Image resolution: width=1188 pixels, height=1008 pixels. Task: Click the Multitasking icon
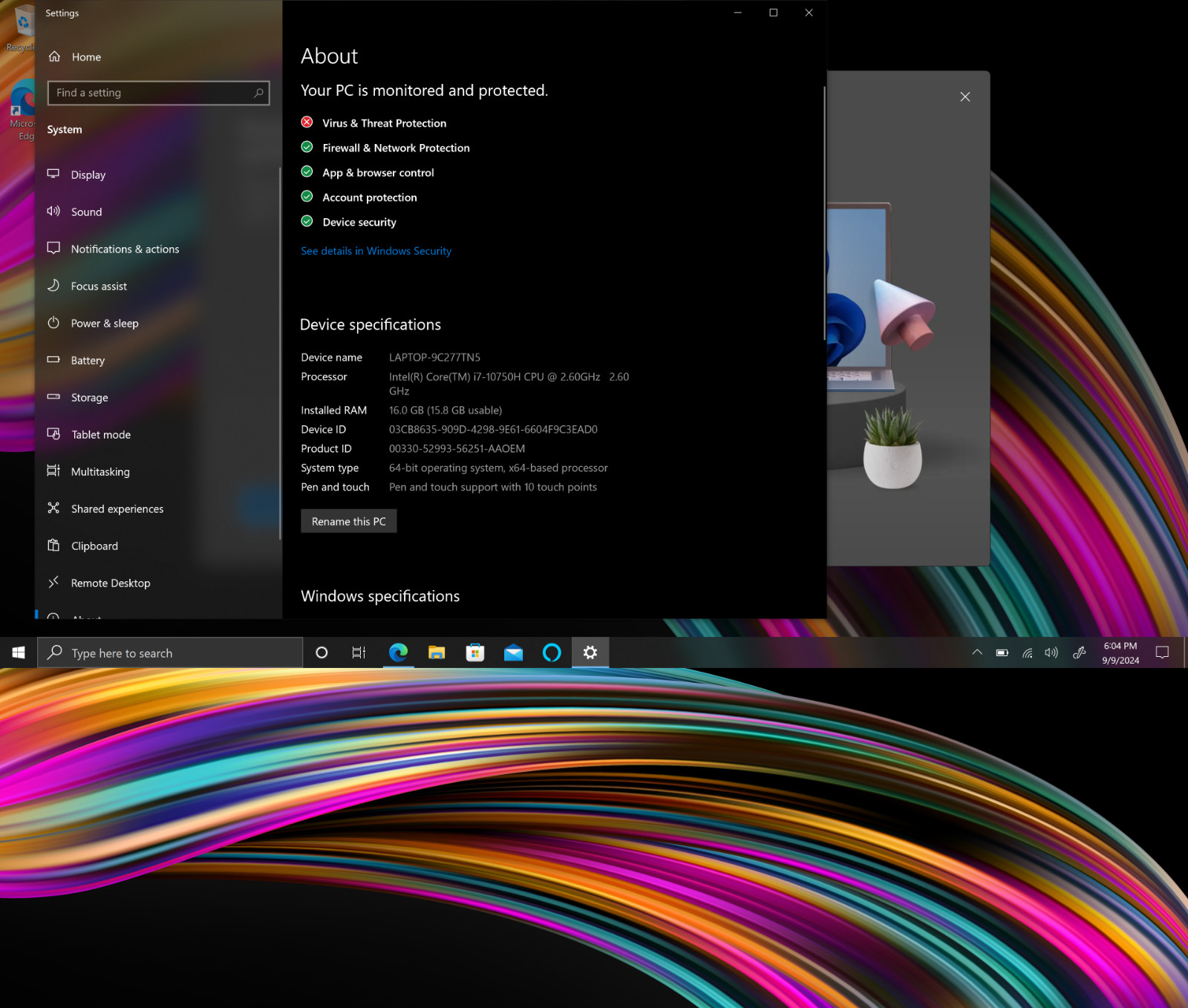(53, 471)
